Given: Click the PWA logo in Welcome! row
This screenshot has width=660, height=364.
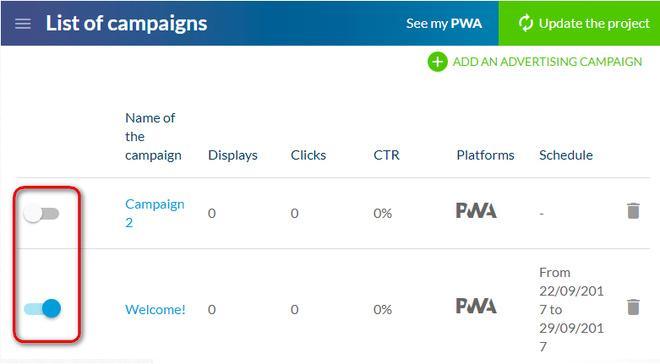Looking at the screenshot, I should click(476, 306).
